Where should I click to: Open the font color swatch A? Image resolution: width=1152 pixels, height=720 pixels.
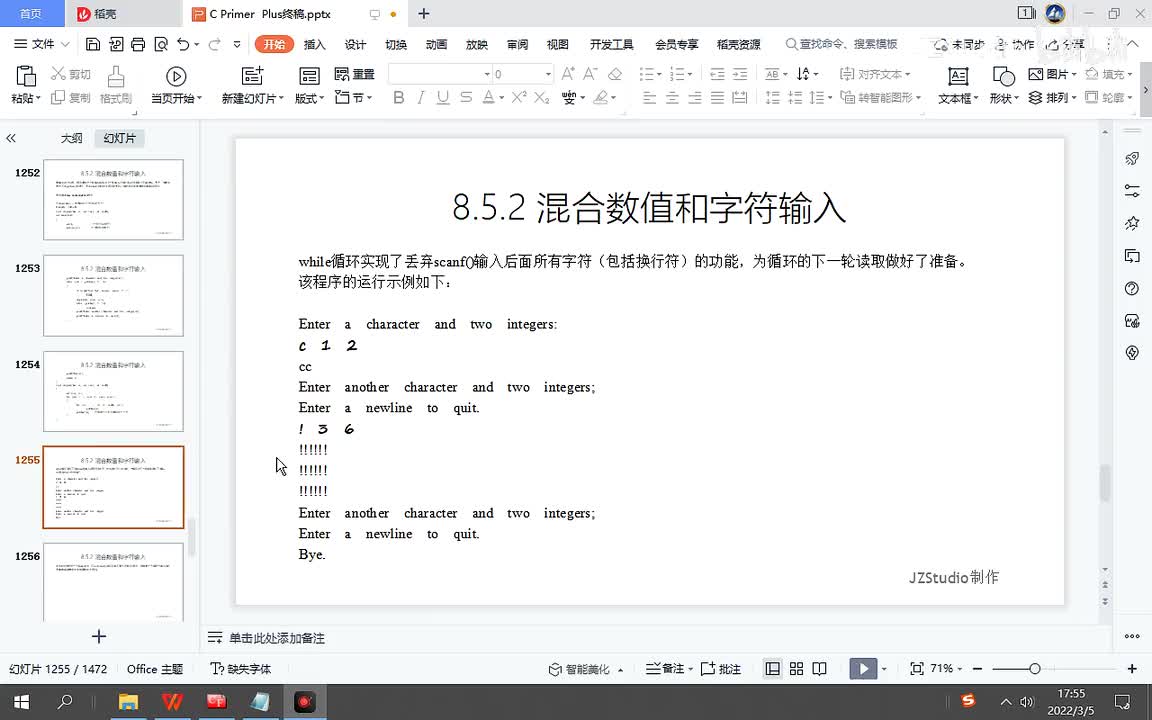click(x=489, y=97)
